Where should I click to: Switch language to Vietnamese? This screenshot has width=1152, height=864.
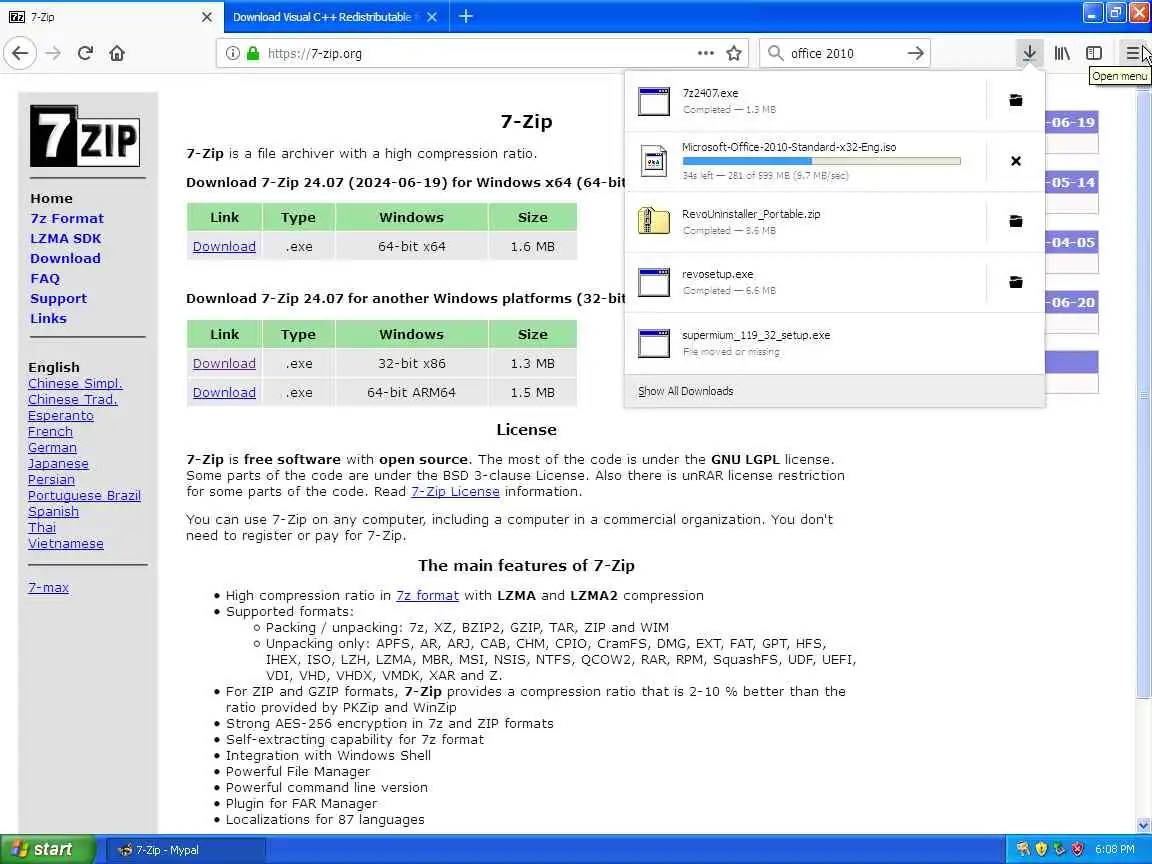point(65,544)
